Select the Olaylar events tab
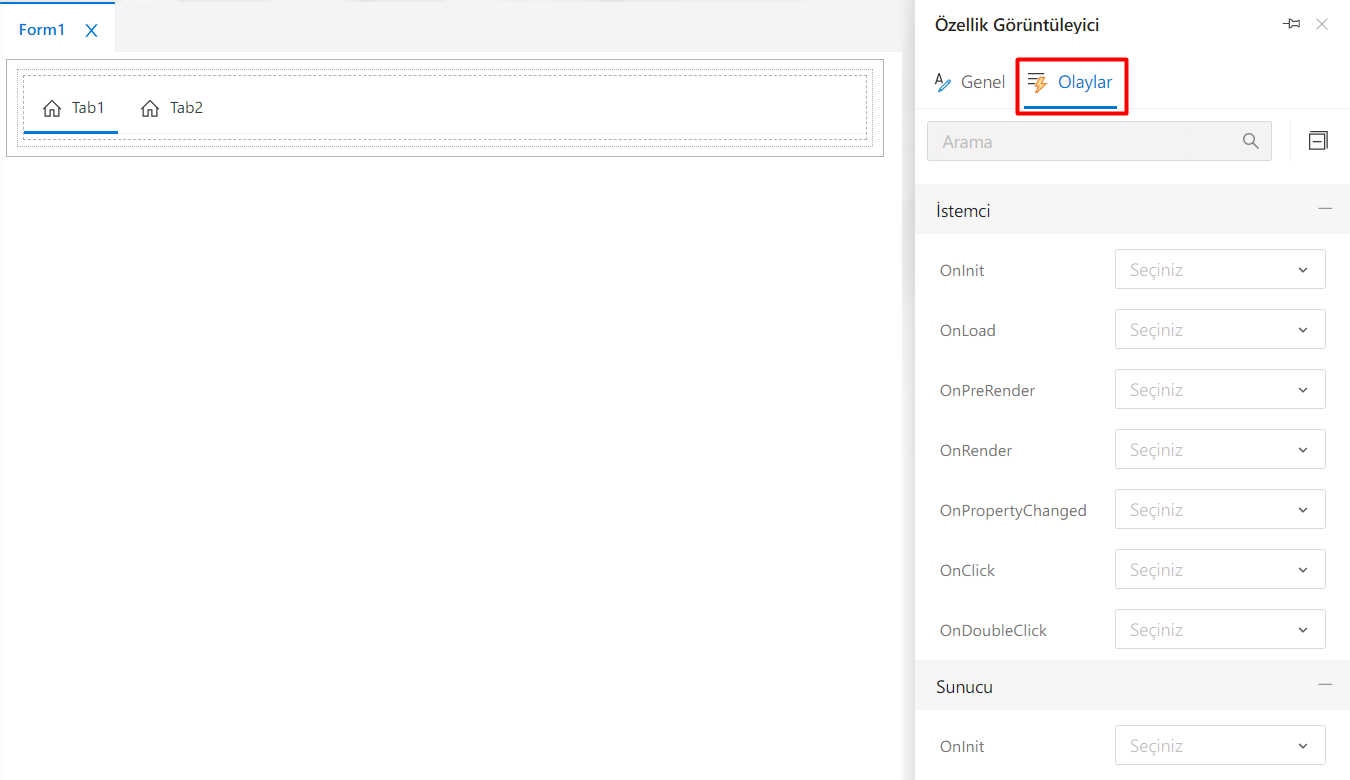Screen dimensions: 1350x780 (1071, 82)
